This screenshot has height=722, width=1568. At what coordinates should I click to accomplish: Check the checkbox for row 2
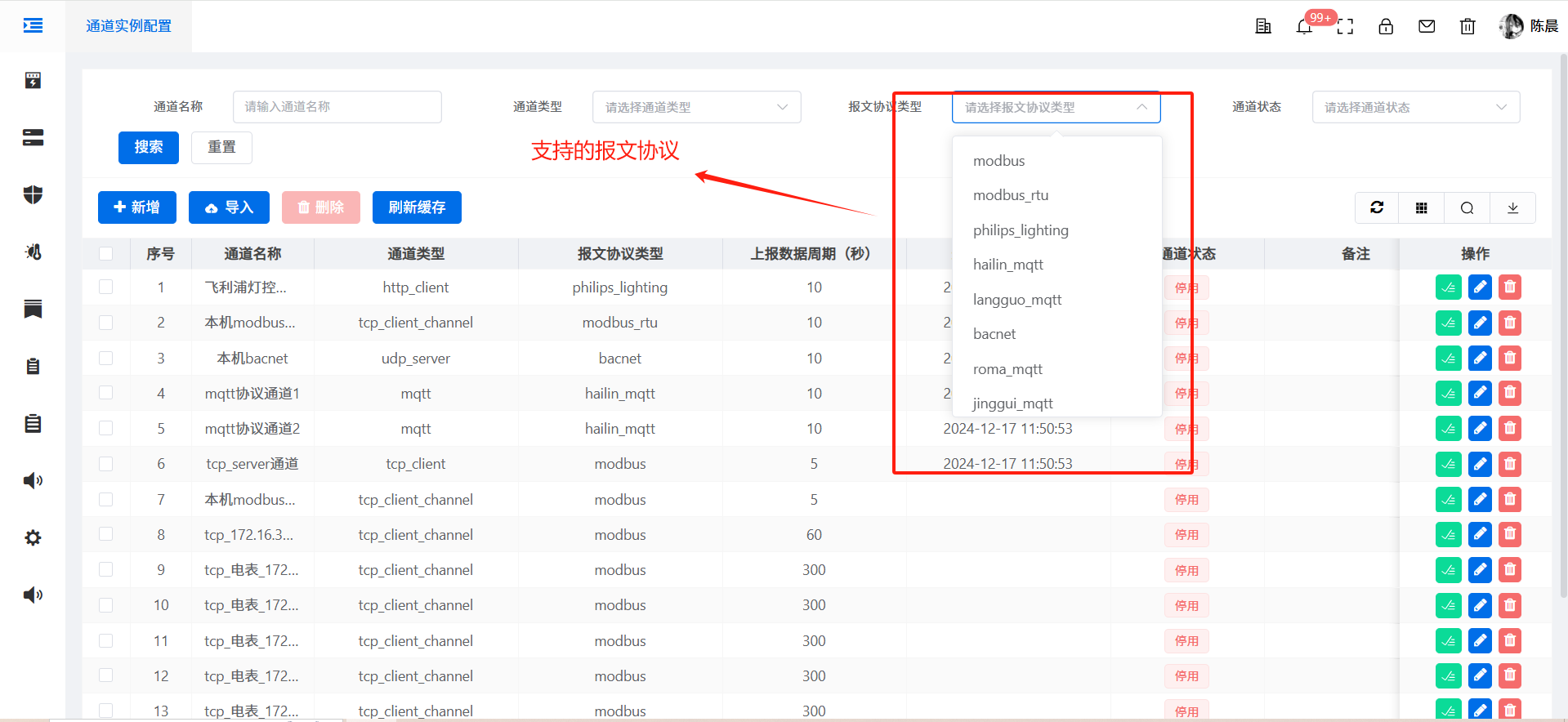click(106, 323)
